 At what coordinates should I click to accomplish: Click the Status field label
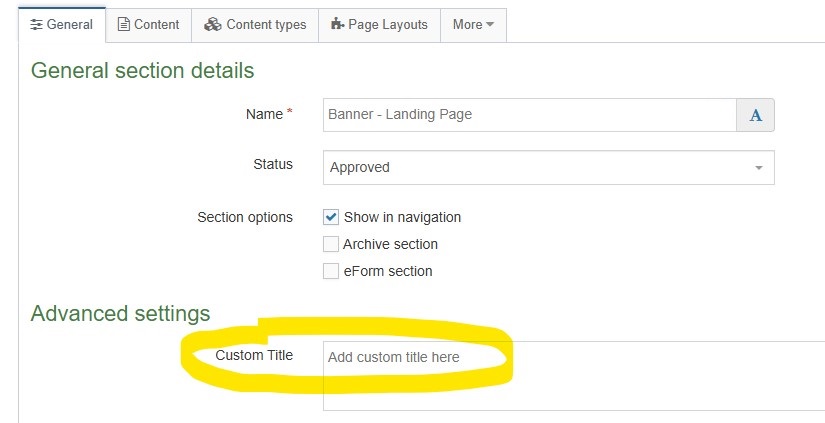click(273, 164)
